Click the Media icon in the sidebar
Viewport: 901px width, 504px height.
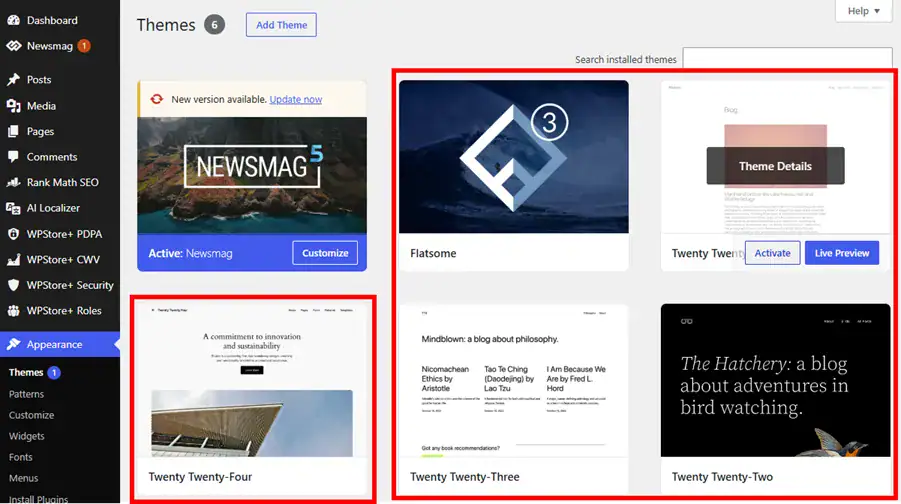pyautogui.click(x=13, y=106)
